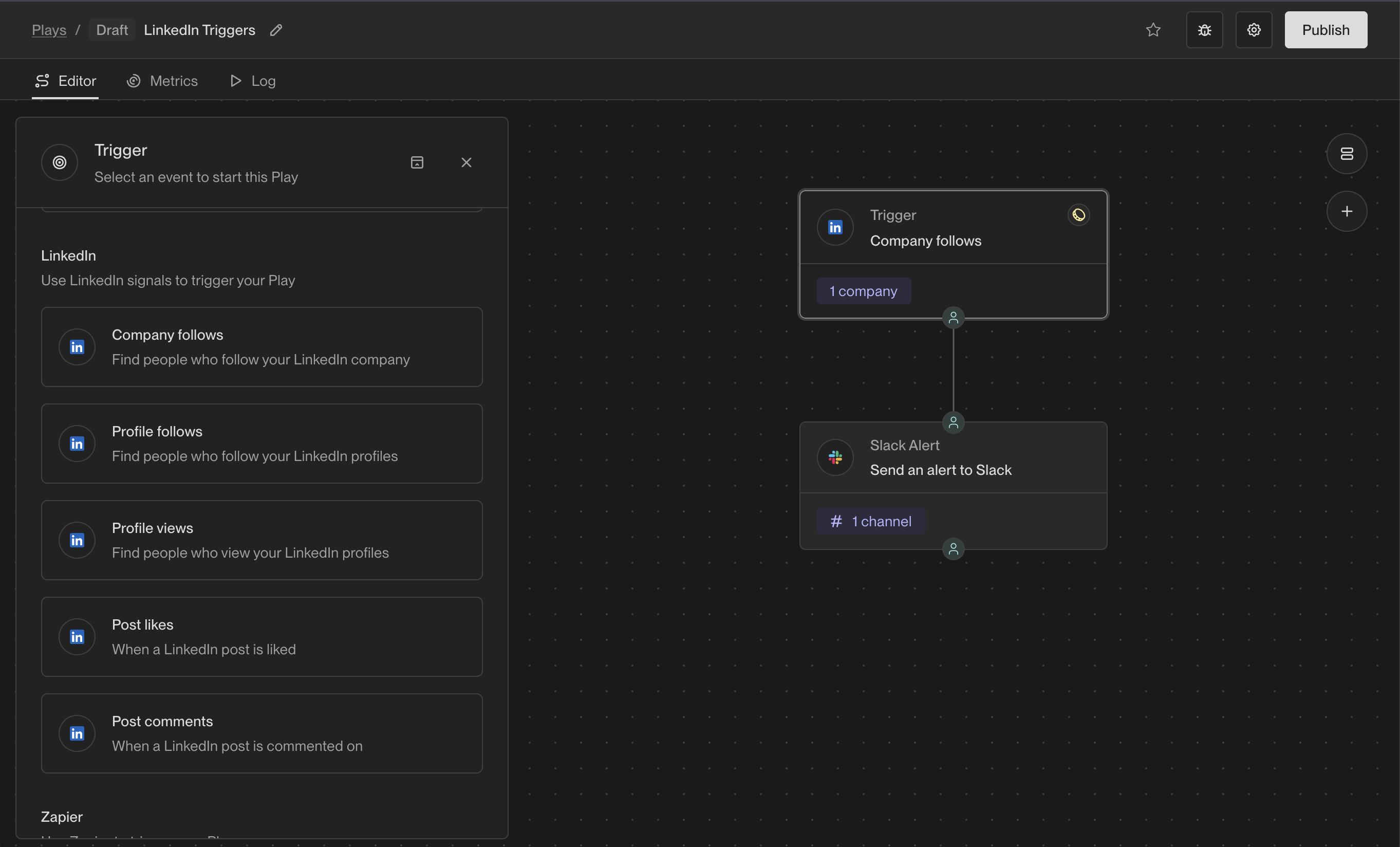Collapse the Trigger panel via dock icon
The height and width of the screenshot is (847, 1400).
pos(417,162)
